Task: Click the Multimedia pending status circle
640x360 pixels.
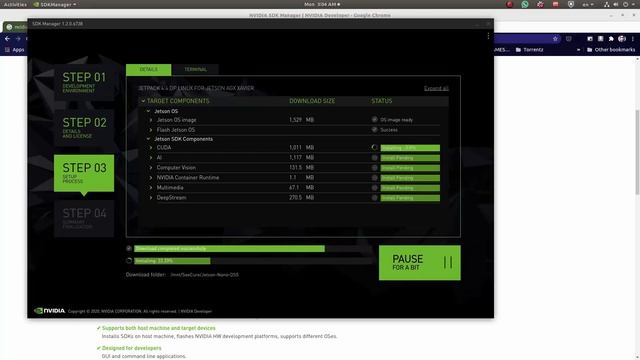Action: (x=374, y=188)
